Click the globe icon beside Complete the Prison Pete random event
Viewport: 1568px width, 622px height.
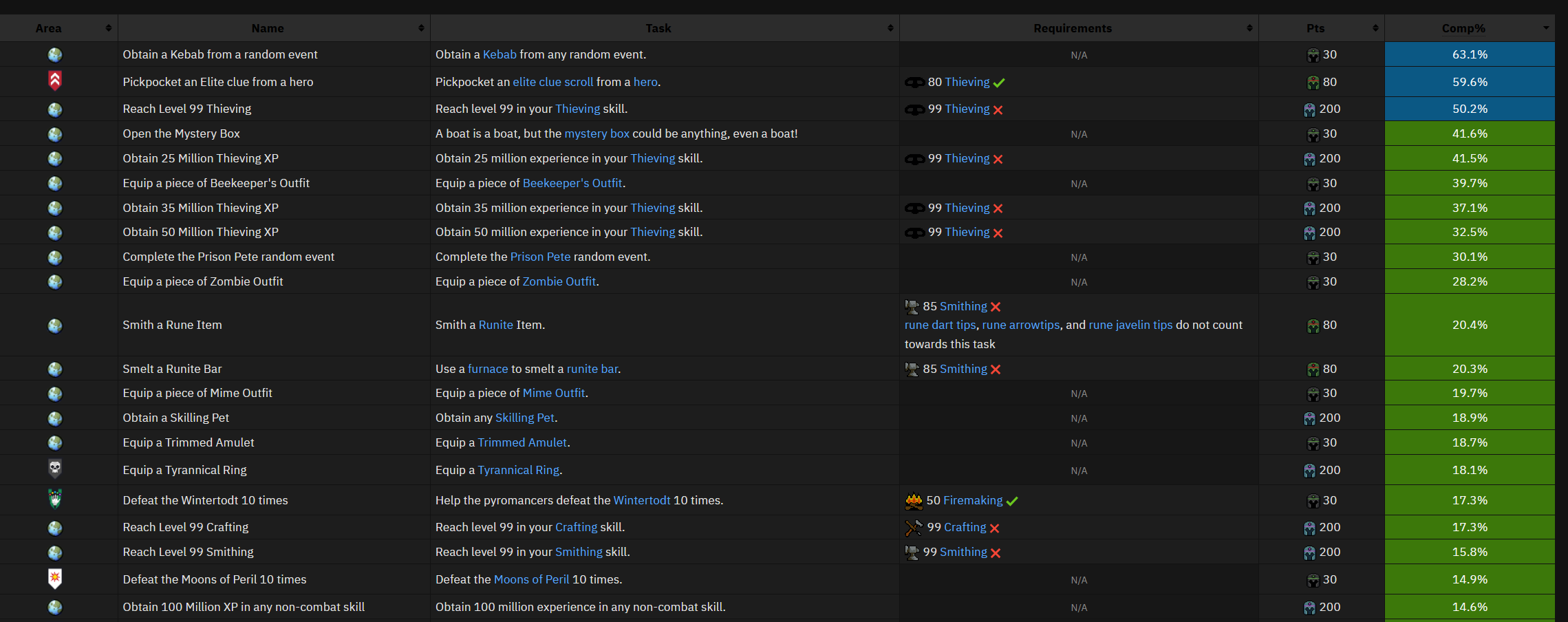55,257
